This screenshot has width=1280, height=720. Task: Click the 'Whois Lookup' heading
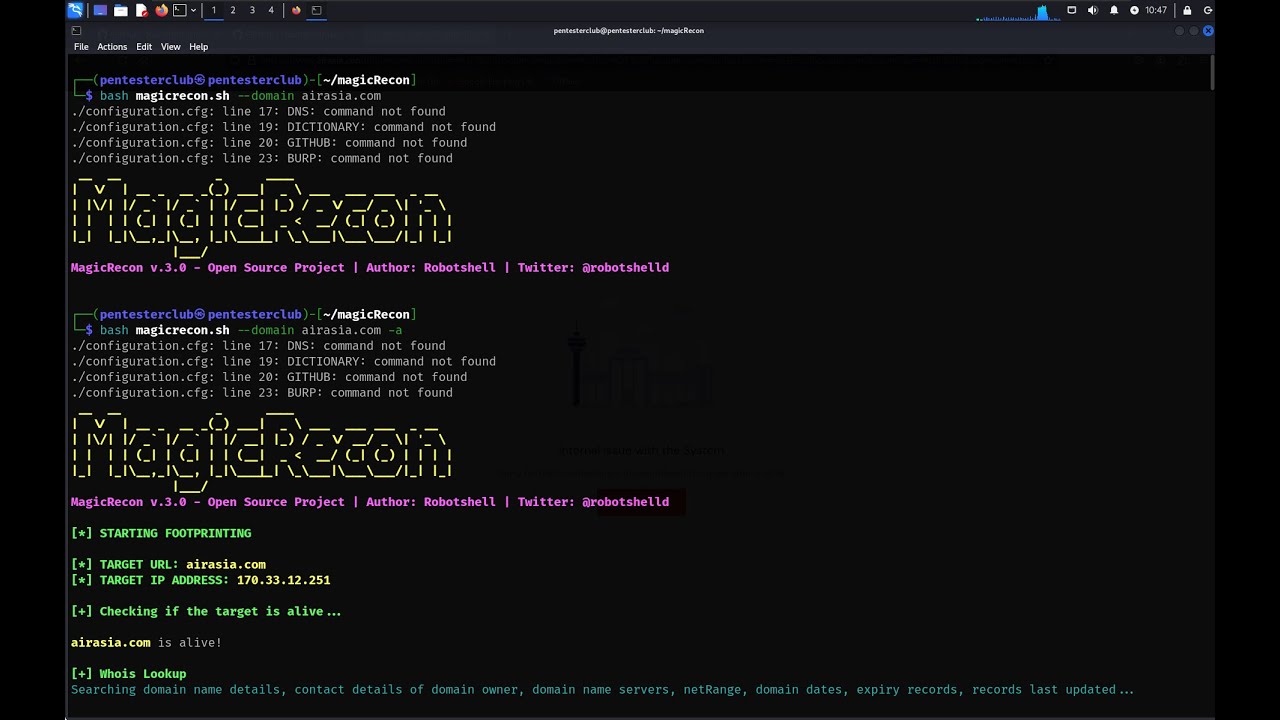coord(128,674)
